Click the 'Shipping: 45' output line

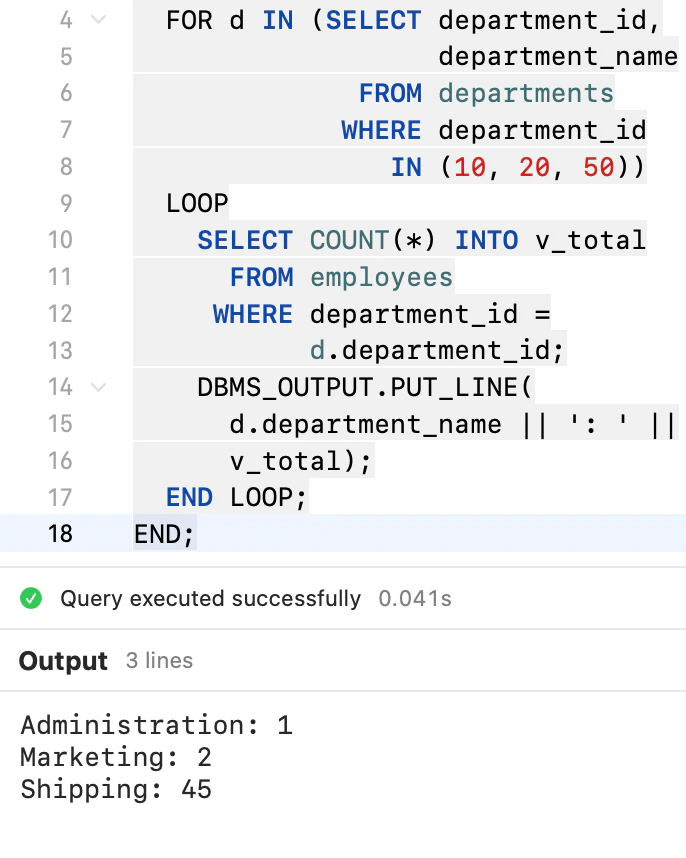point(116,790)
